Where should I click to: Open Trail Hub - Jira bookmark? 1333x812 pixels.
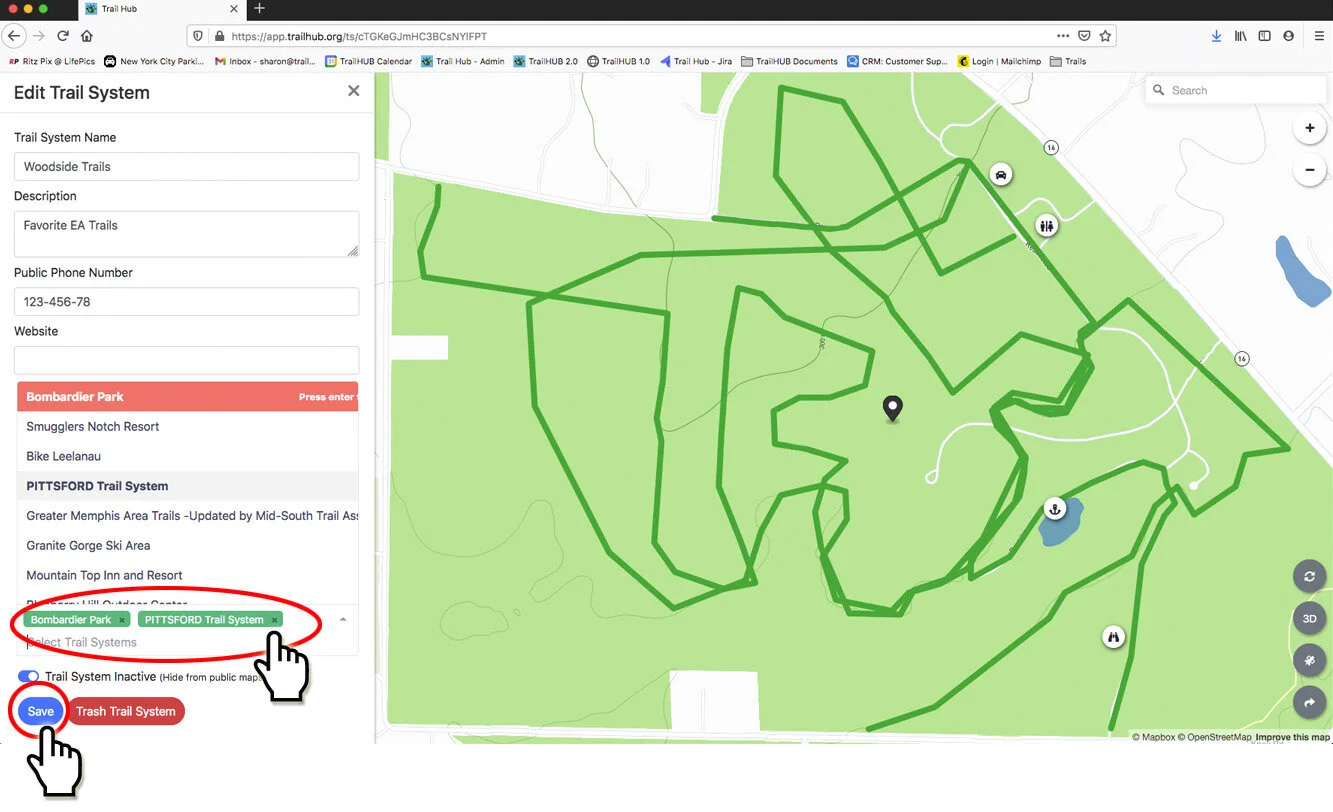tap(695, 61)
